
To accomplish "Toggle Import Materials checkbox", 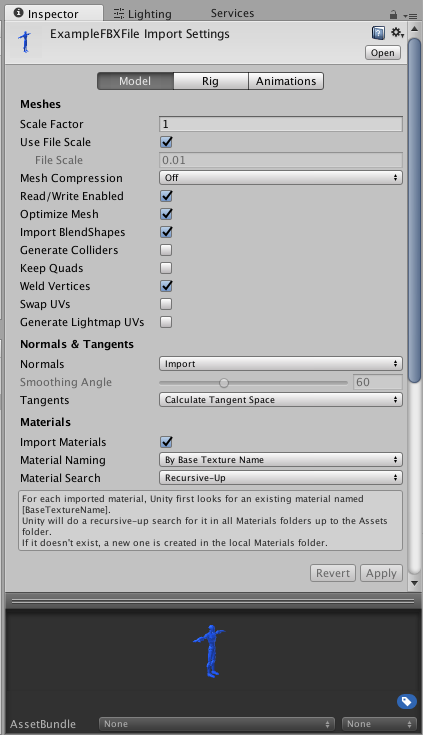I will pos(166,442).
